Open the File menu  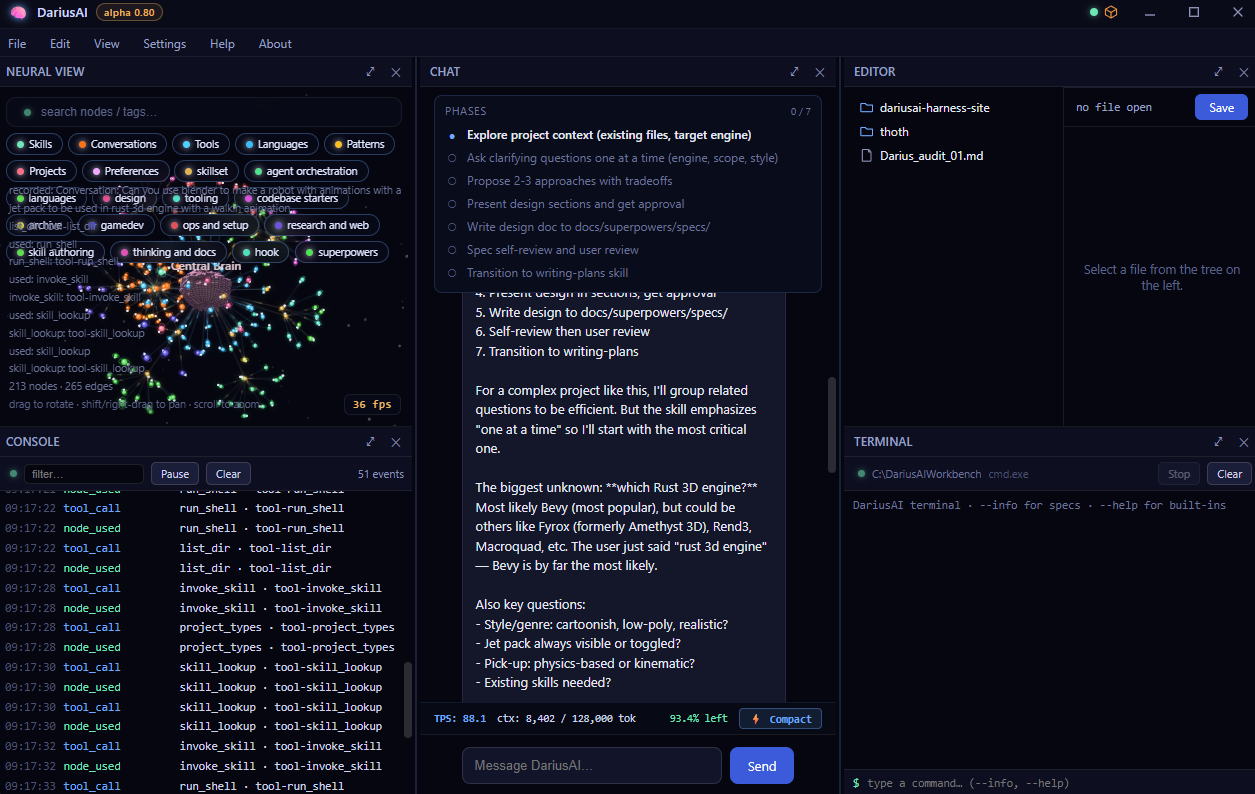[x=17, y=44]
